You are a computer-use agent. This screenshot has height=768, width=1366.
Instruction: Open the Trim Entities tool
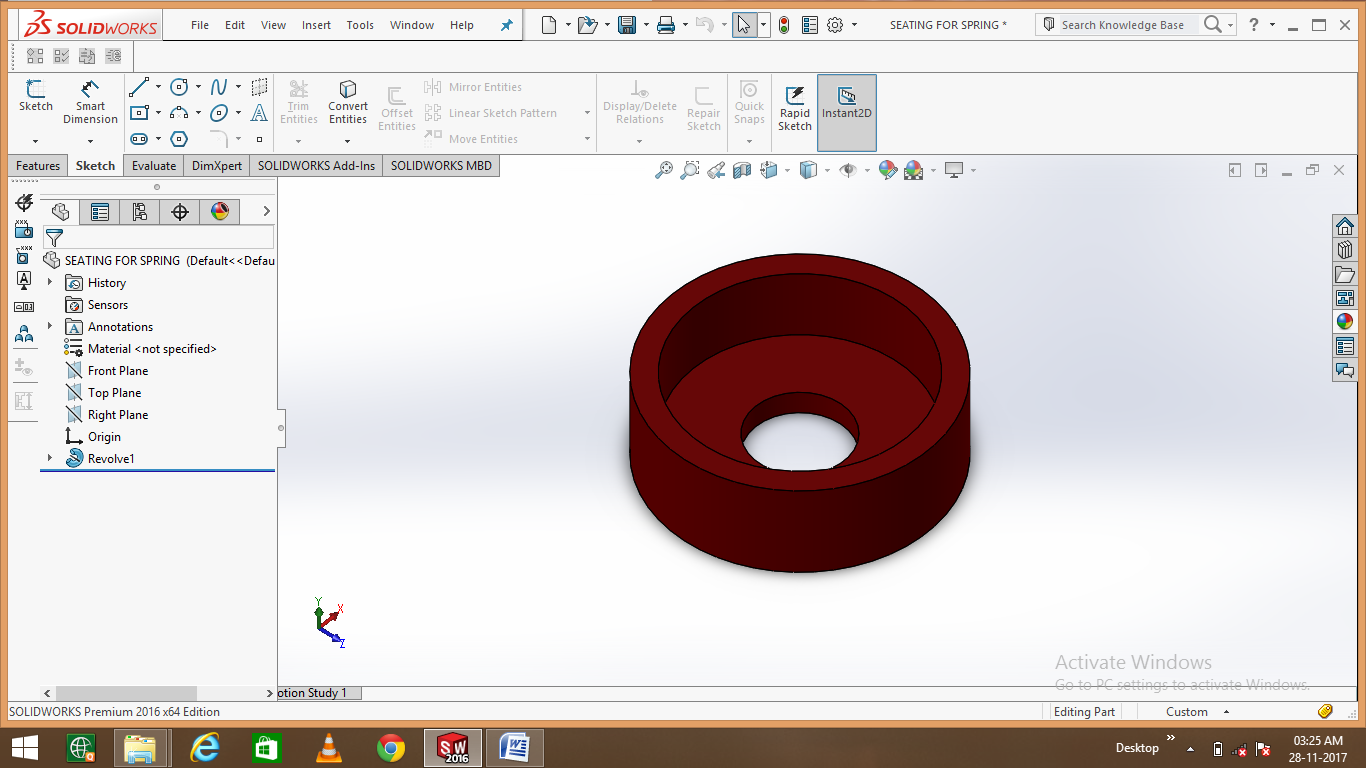[x=298, y=103]
